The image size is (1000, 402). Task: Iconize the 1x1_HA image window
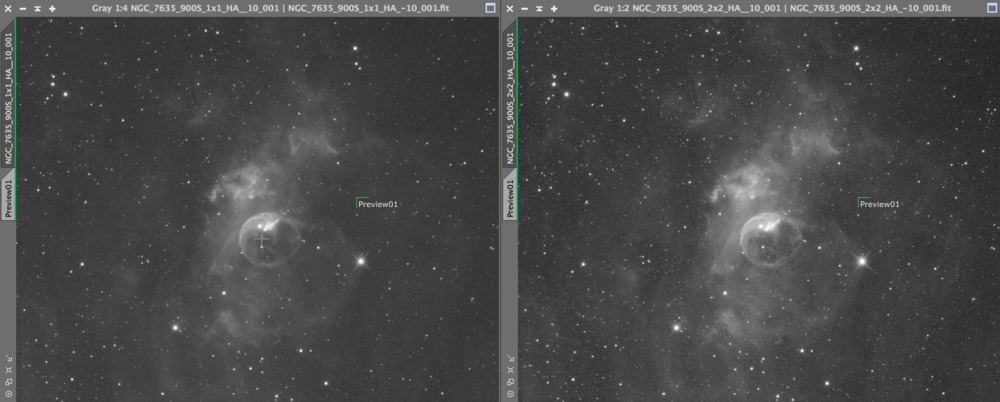(22, 8)
